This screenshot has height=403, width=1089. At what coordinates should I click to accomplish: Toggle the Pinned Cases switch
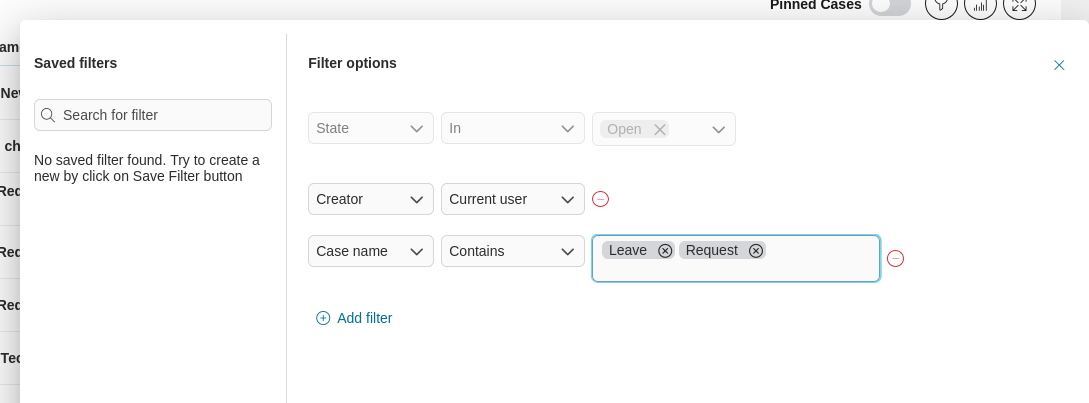coord(890,6)
